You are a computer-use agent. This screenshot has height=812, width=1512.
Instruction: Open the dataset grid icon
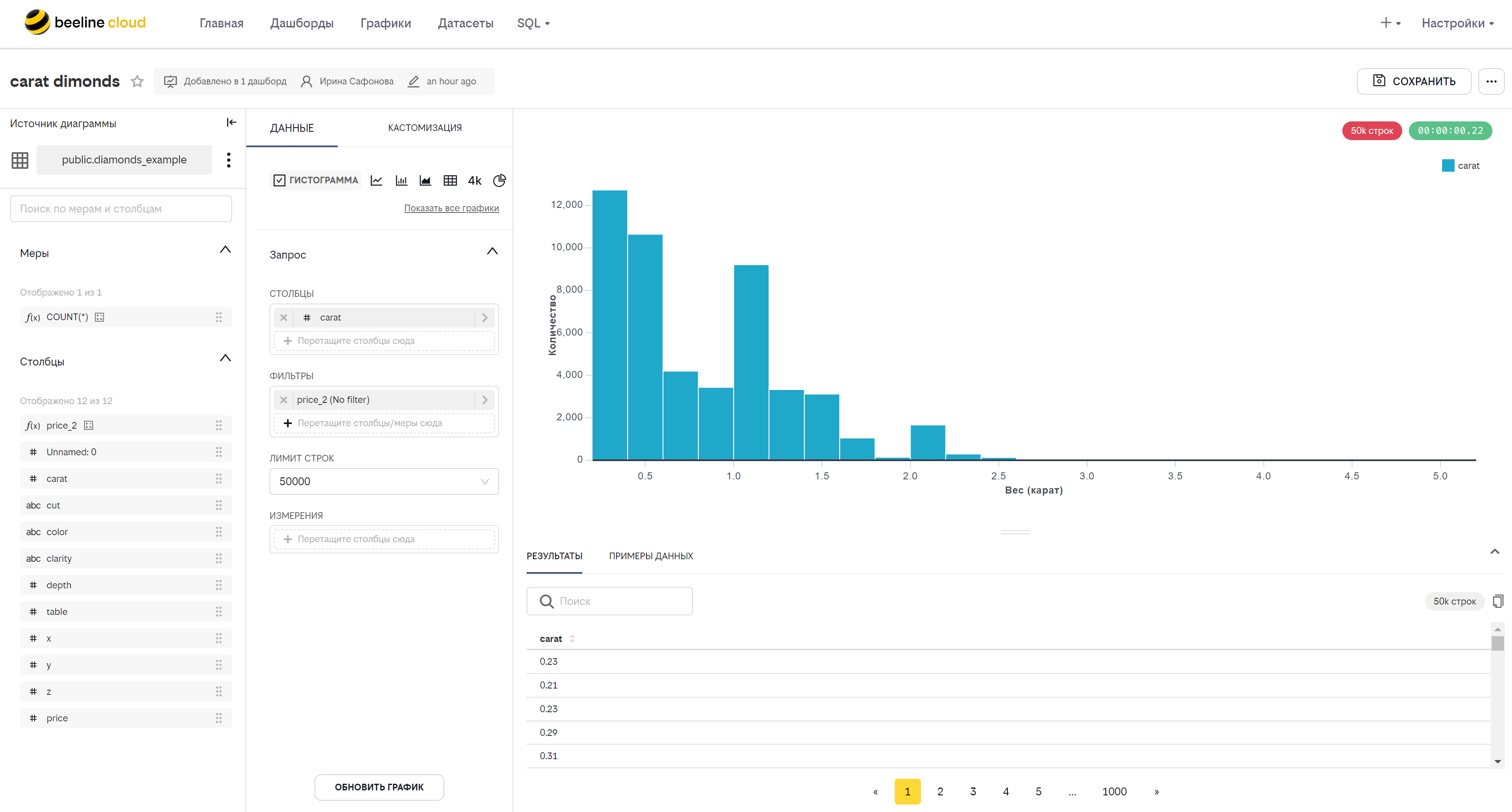(20, 160)
